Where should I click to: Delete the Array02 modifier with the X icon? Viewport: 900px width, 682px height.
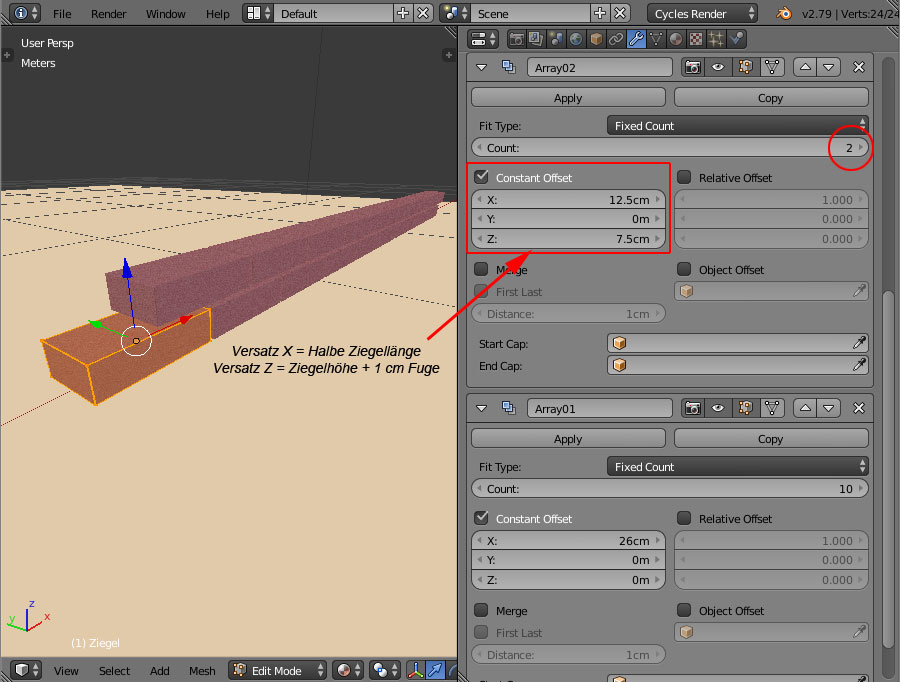coord(858,67)
